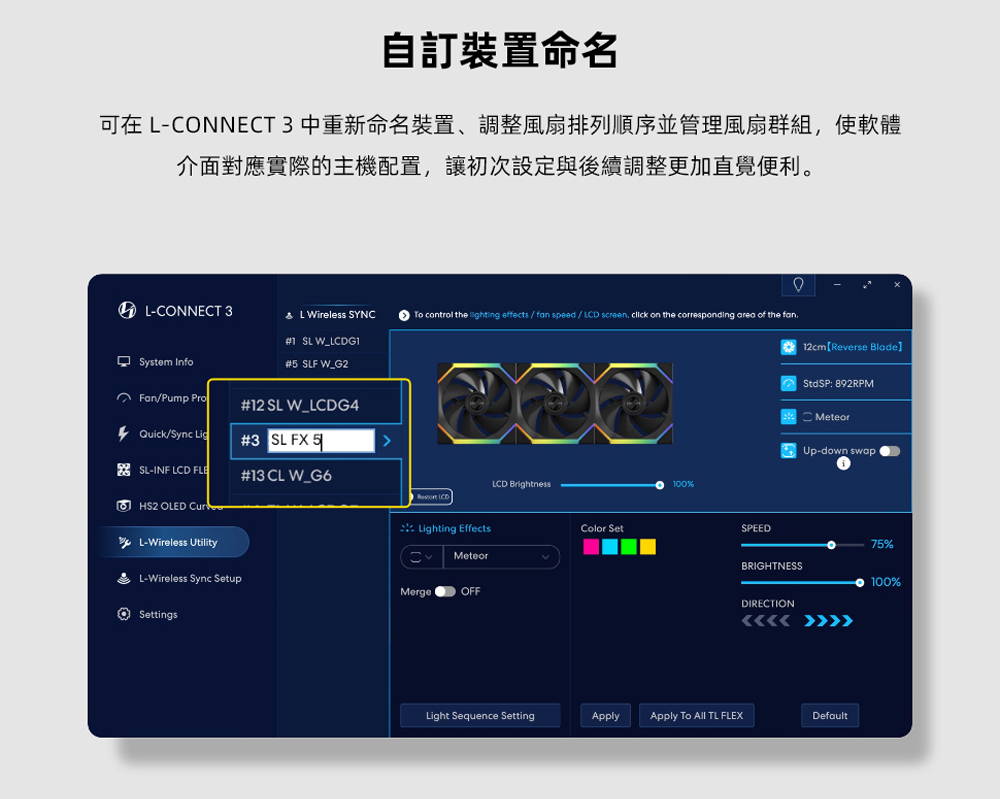The image size is (1000, 799).
Task: Click Apply To All TL FLEX button
Action: (x=696, y=715)
